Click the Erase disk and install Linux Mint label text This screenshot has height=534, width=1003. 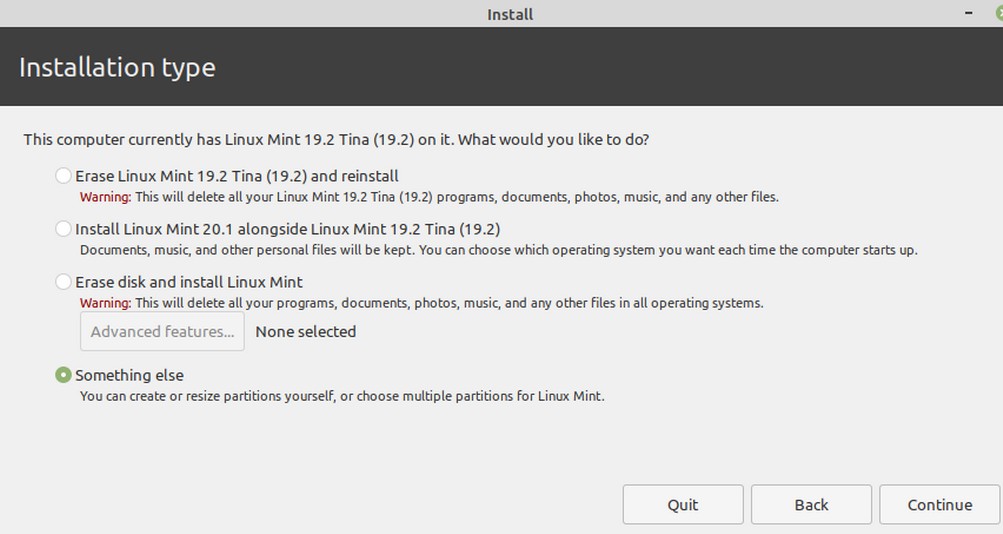189,282
